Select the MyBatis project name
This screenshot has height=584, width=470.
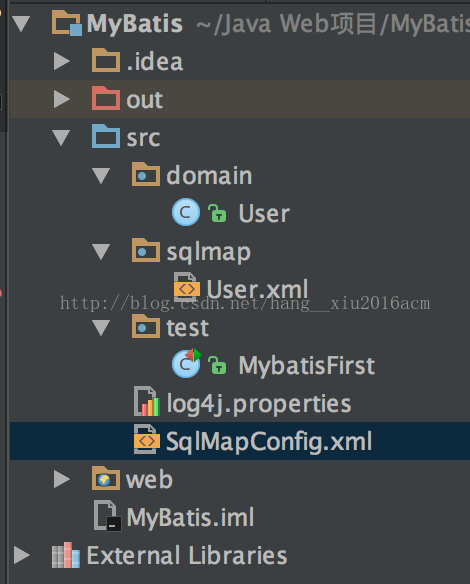click(x=135, y=24)
